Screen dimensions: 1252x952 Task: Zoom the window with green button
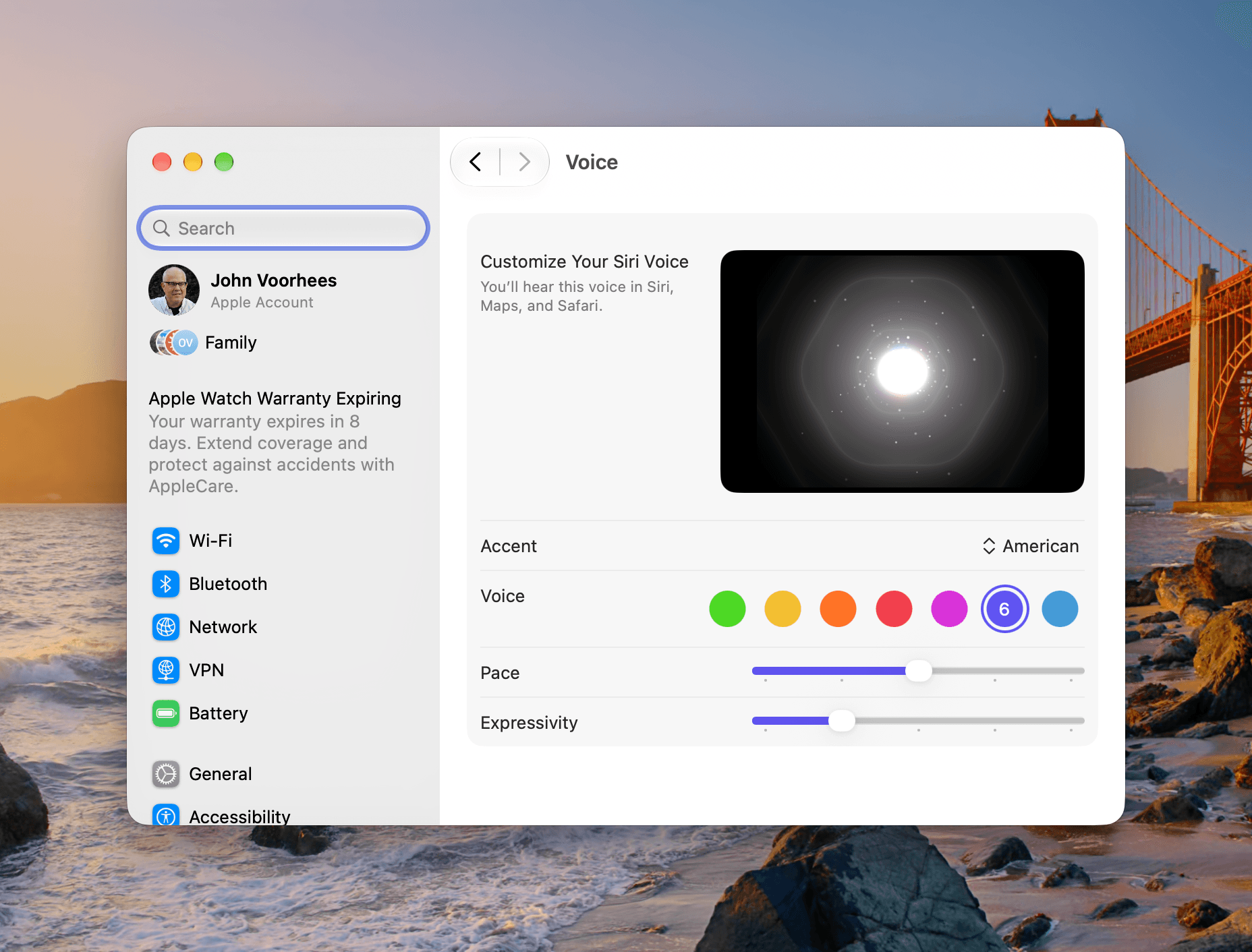[x=224, y=162]
